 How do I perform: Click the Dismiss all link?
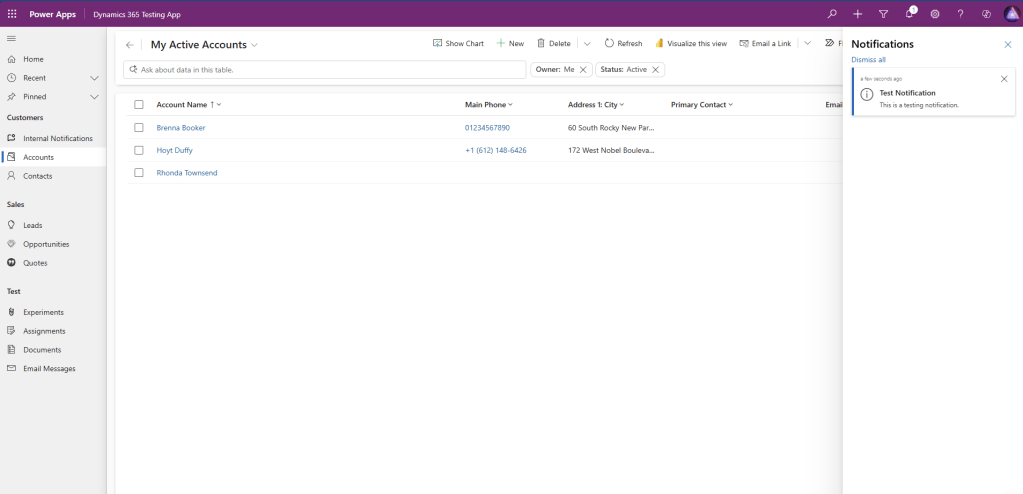point(868,60)
